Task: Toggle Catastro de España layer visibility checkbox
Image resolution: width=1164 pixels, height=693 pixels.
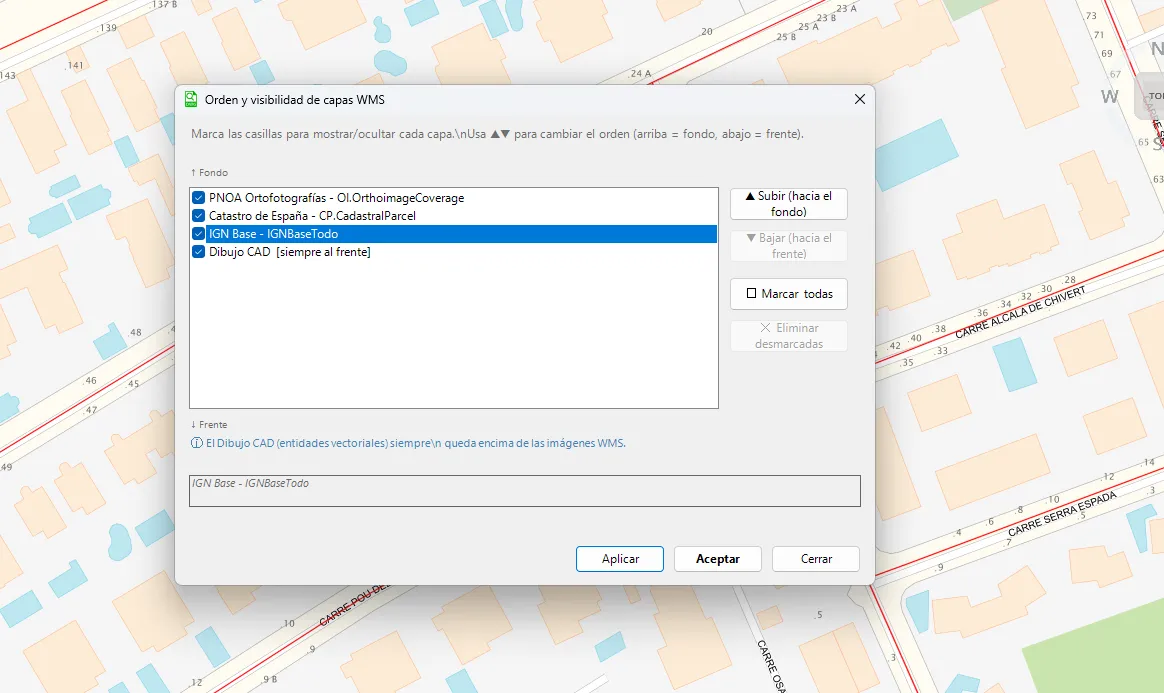Action: coord(198,215)
